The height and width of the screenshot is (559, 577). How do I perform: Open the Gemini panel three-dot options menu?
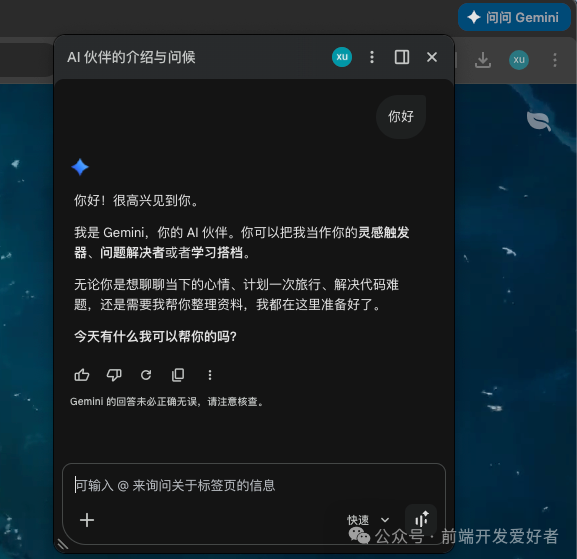click(372, 57)
